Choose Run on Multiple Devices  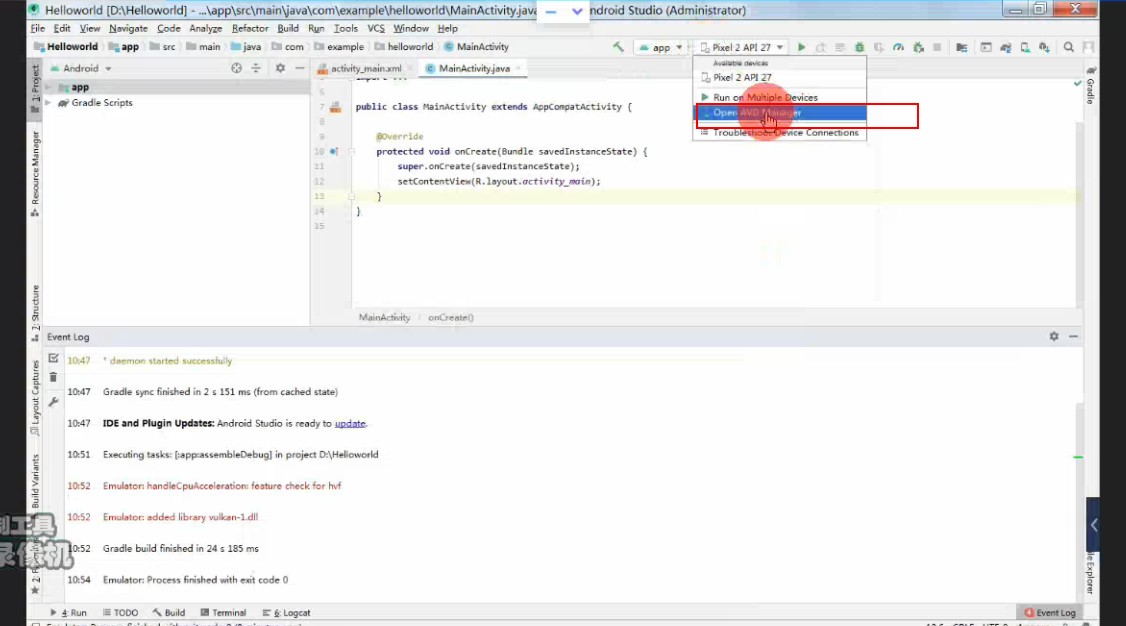coord(780,97)
